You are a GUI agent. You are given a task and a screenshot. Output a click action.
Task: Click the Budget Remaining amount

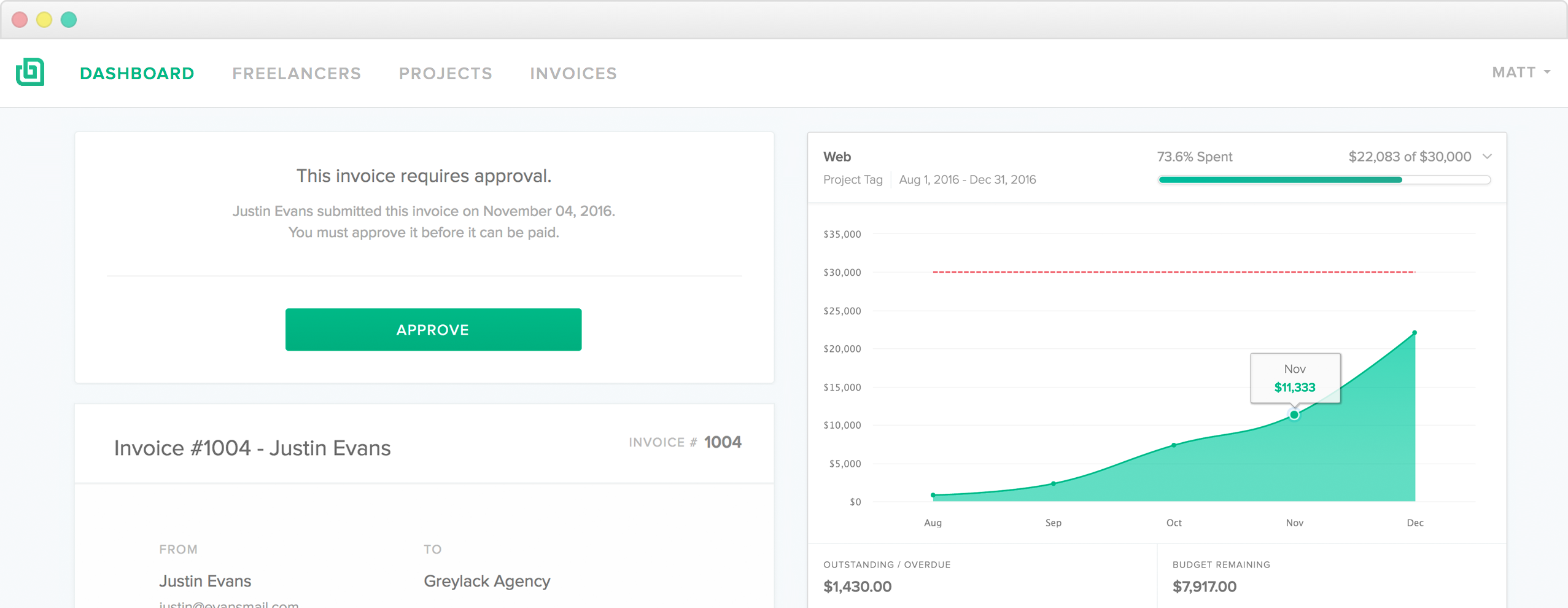pyautogui.click(x=1204, y=587)
